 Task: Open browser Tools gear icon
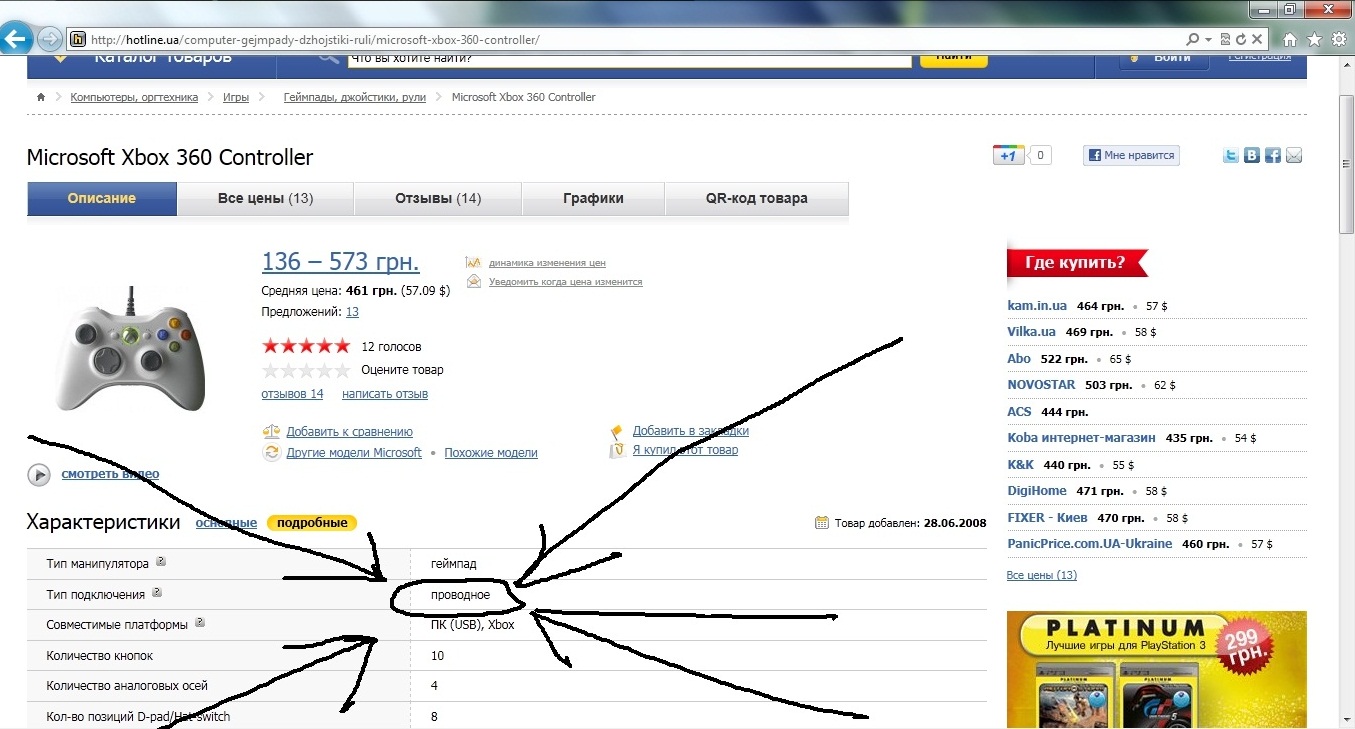[1338, 40]
